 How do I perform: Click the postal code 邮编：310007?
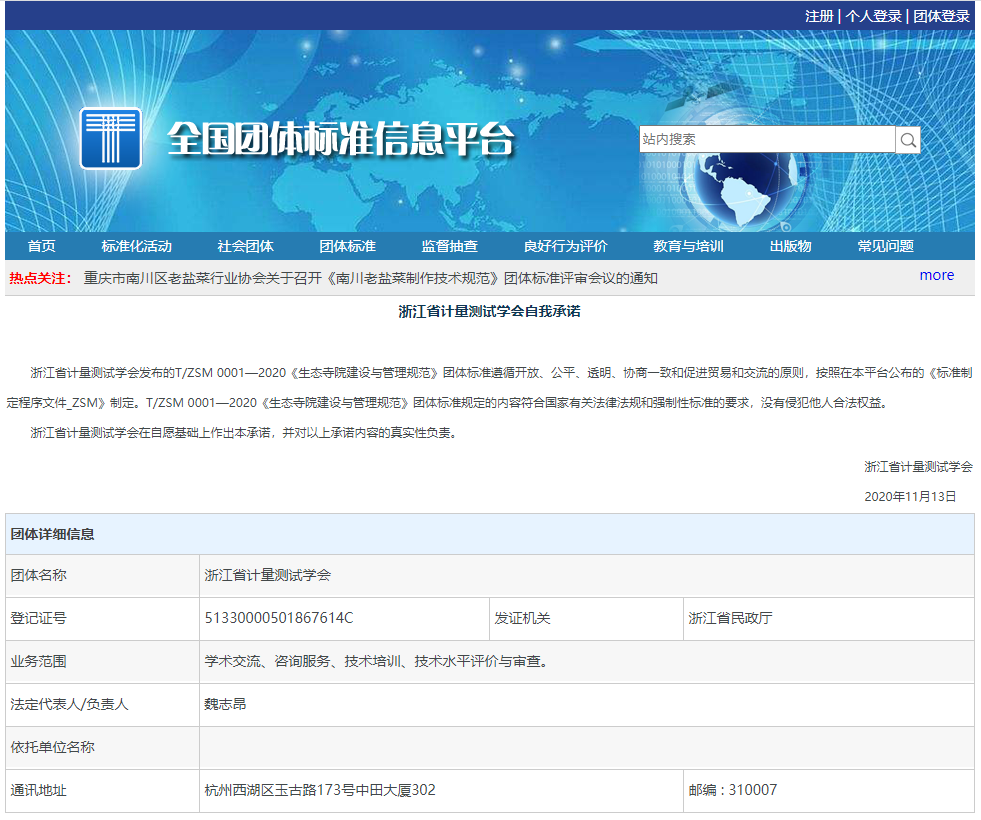coord(733,791)
